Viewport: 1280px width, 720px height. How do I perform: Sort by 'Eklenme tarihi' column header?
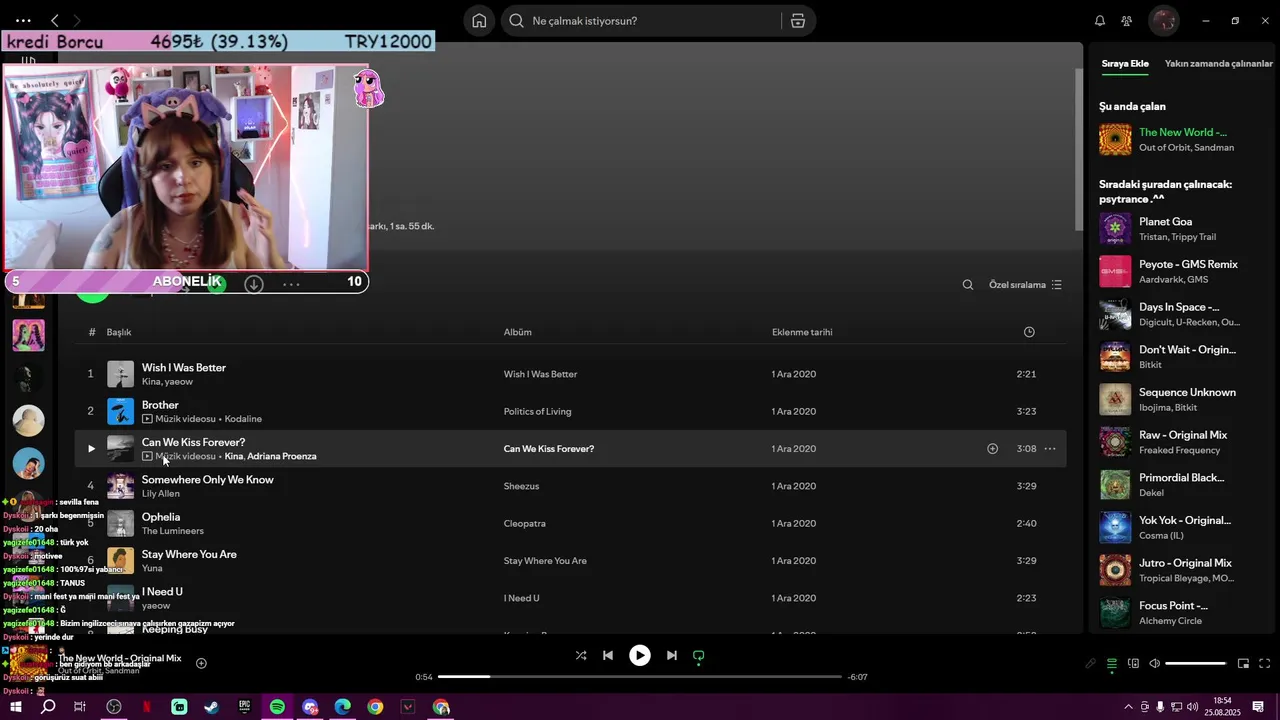(802, 332)
